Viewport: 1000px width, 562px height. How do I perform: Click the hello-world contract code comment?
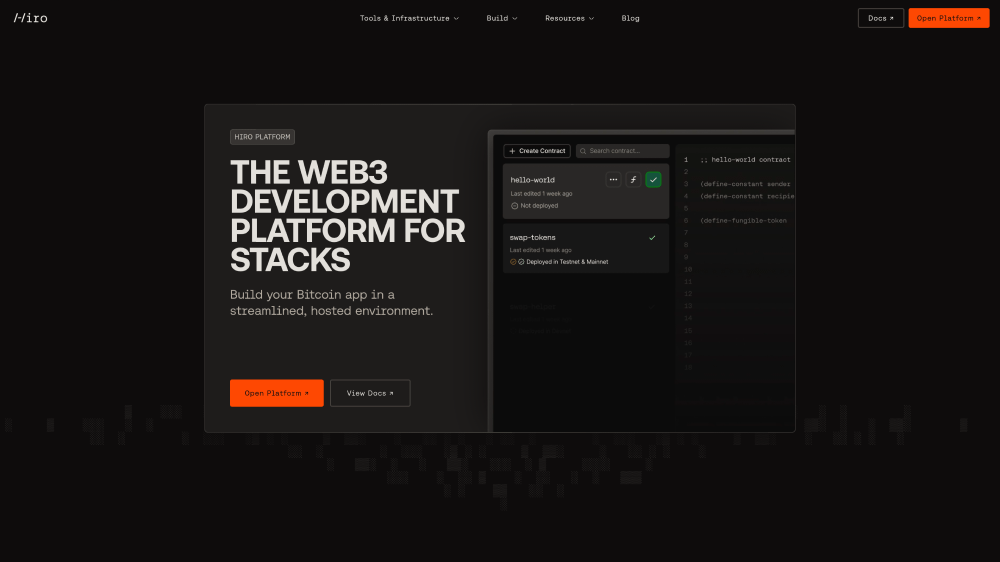coord(745,159)
